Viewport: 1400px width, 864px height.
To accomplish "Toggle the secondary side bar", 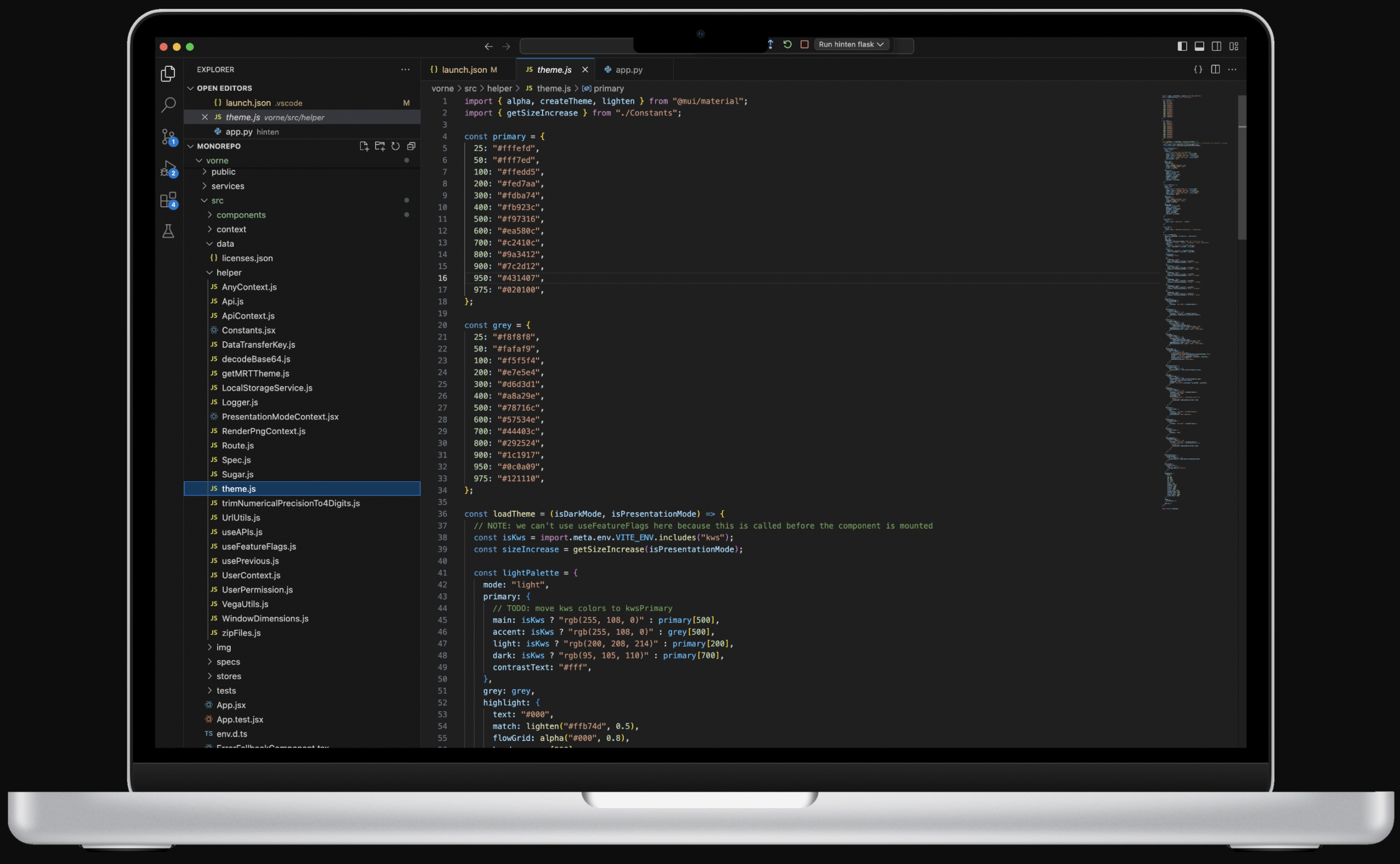I will point(1217,46).
